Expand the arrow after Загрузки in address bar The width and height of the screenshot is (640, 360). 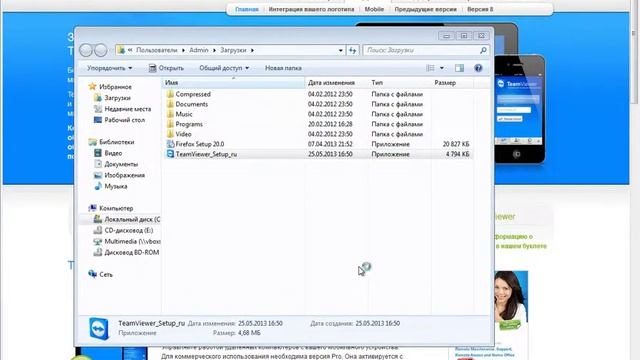(x=252, y=50)
